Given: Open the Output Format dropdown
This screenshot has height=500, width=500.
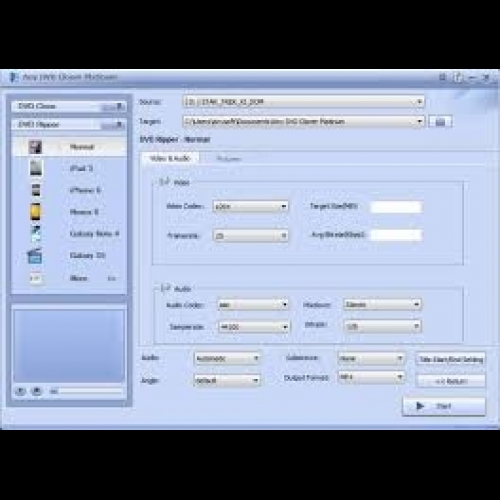Looking at the screenshot, I should point(371,377).
